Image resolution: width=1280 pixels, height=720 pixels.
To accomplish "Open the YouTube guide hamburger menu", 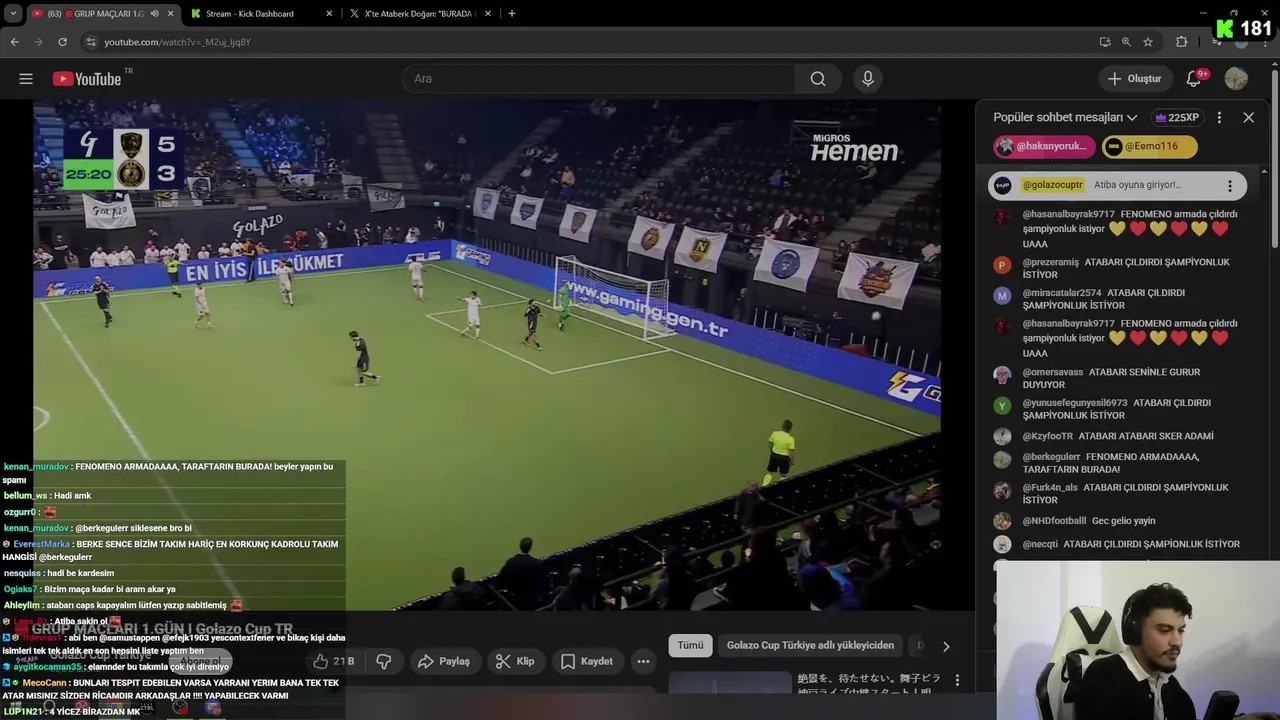I will (x=26, y=79).
